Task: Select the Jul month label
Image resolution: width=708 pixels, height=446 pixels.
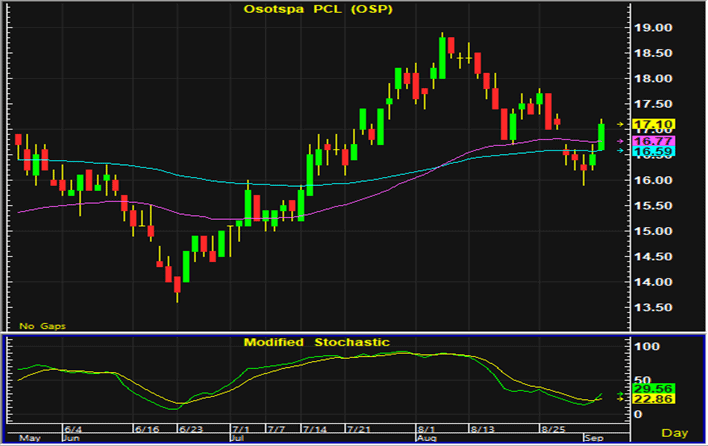Action: [238, 438]
